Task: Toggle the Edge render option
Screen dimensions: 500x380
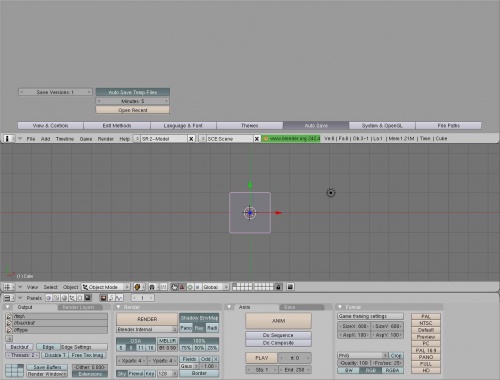Action: pyautogui.click(x=48, y=347)
